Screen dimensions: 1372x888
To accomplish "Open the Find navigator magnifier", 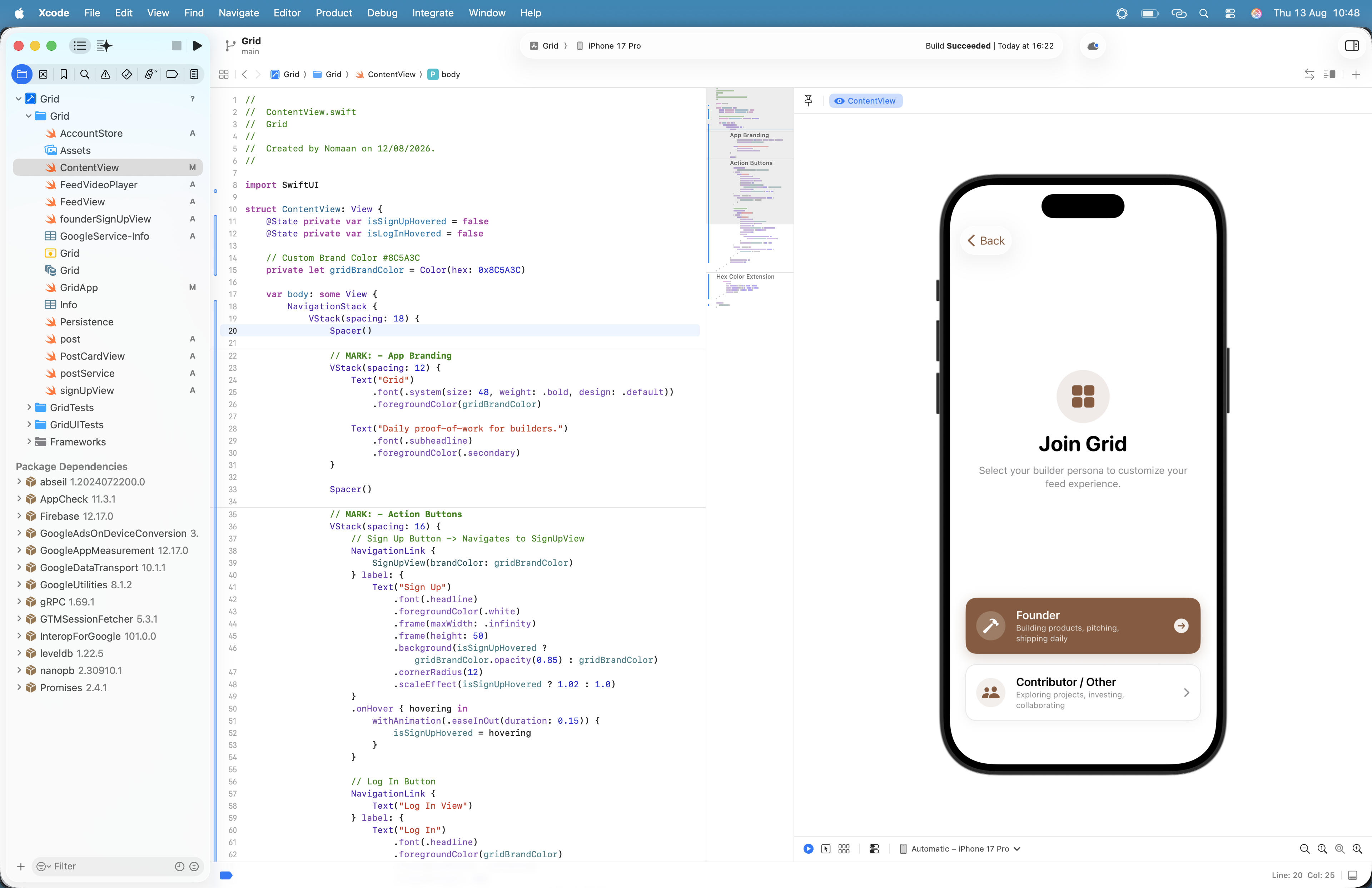I will (x=85, y=74).
